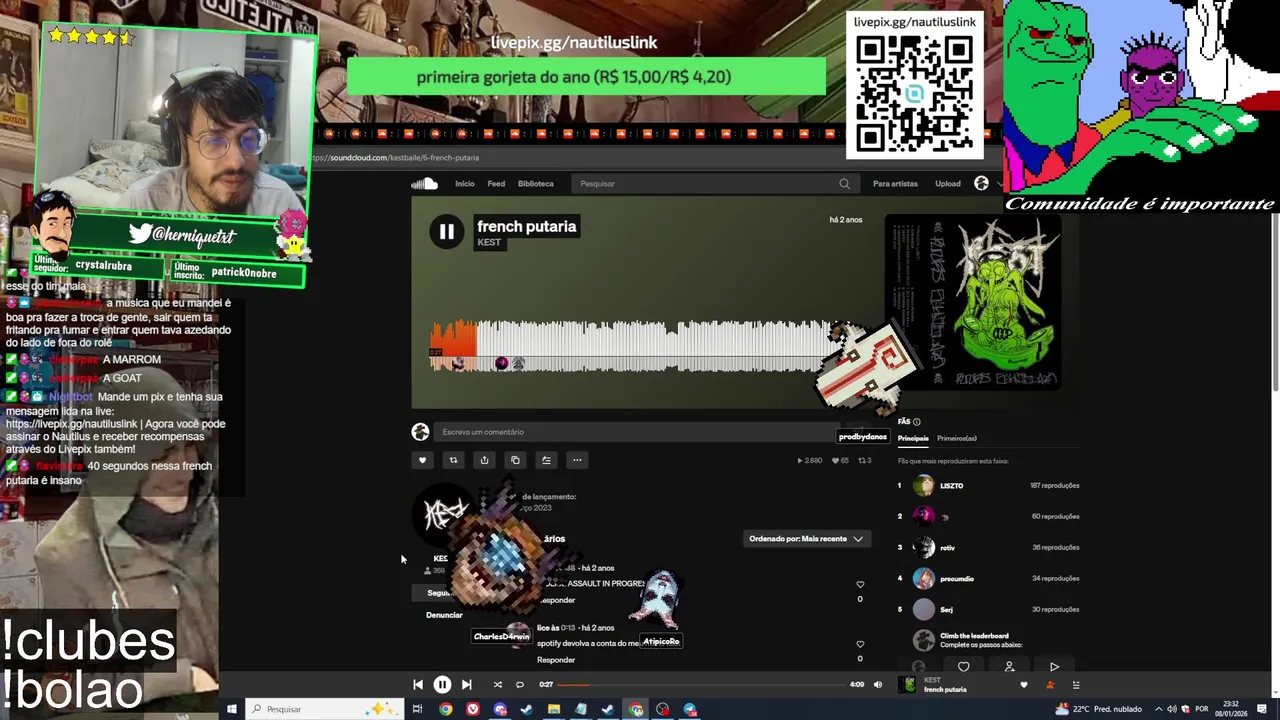Add track to next up icon
Screen dimensions: 1280x720
click(x=546, y=460)
